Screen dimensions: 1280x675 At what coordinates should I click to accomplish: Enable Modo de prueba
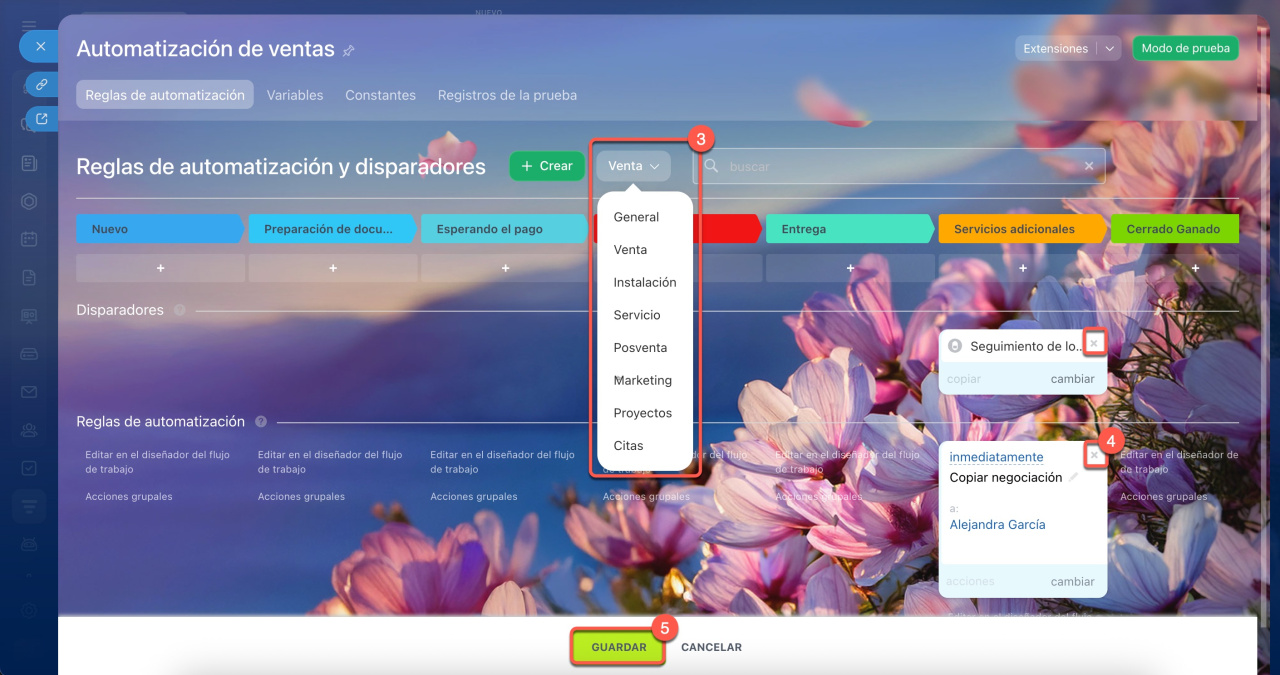tap(1184, 49)
